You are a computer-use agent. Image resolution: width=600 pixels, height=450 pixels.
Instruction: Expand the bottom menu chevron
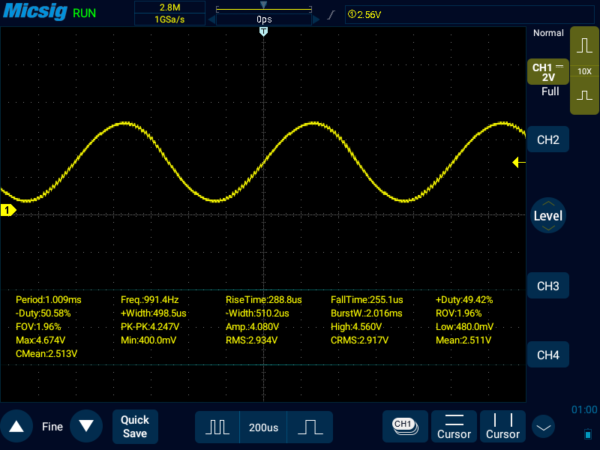pyautogui.click(x=544, y=427)
